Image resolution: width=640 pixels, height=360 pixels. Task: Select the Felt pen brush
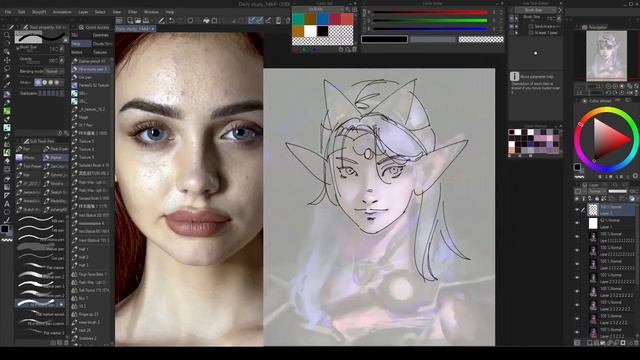click(x=41, y=230)
